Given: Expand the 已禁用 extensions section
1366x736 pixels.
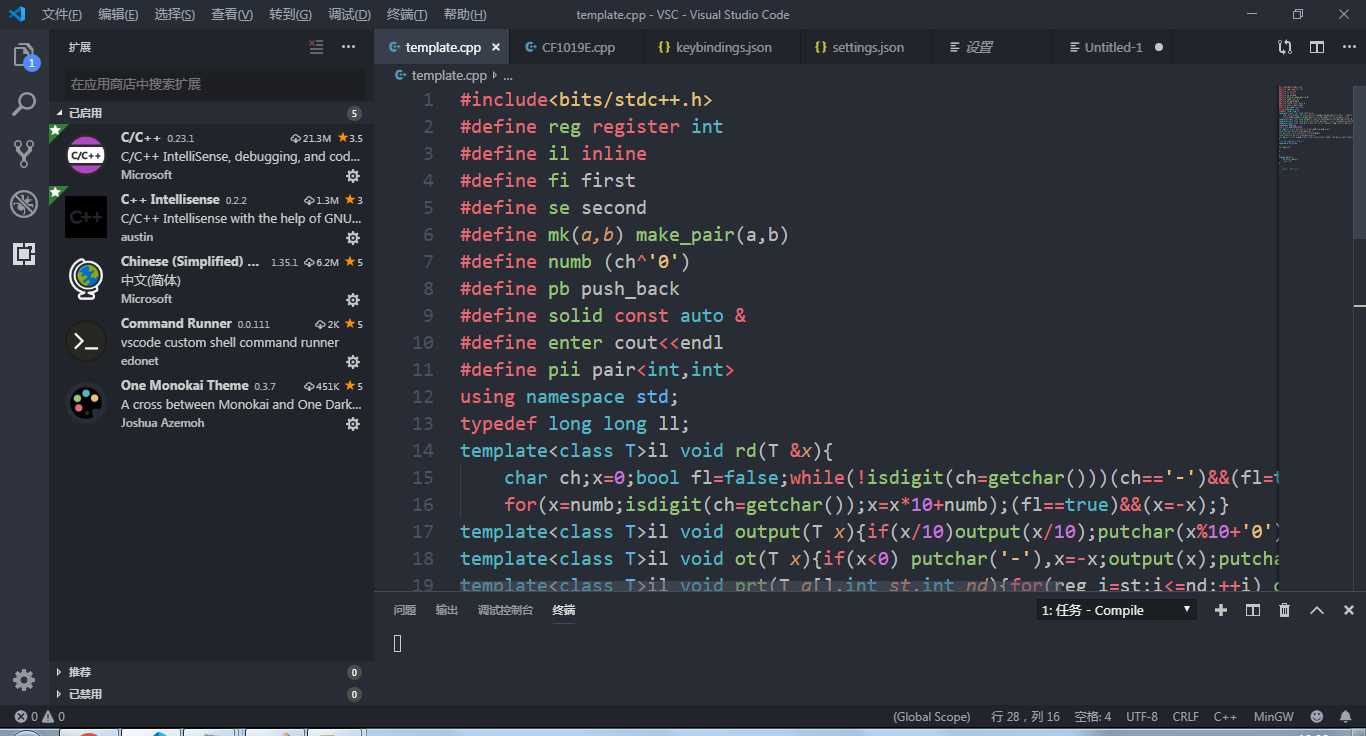Looking at the screenshot, I should pyautogui.click(x=210, y=694).
